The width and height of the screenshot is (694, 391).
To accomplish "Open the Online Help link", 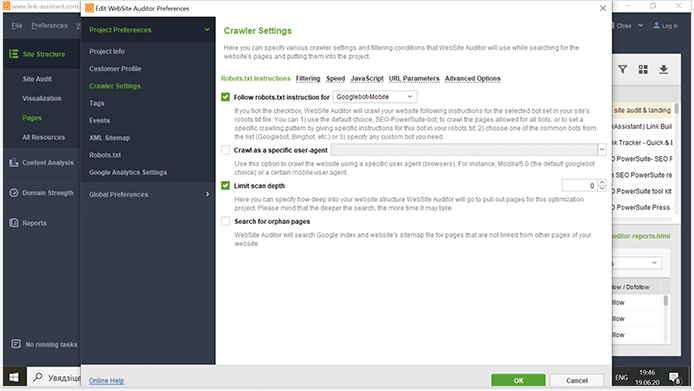I will [106, 380].
